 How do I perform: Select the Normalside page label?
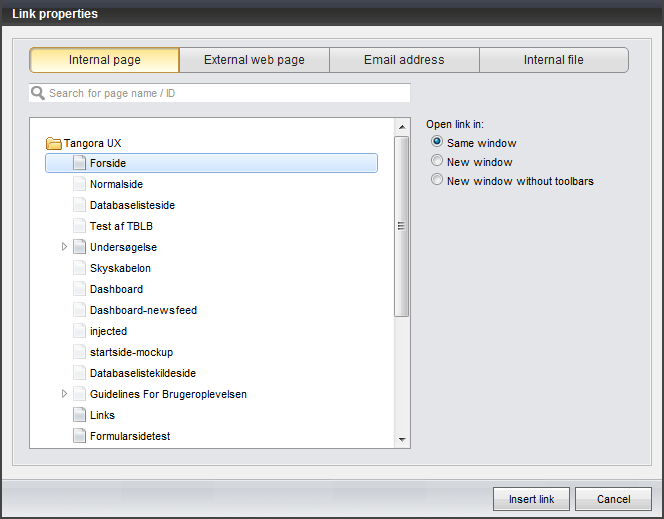click(x=116, y=184)
